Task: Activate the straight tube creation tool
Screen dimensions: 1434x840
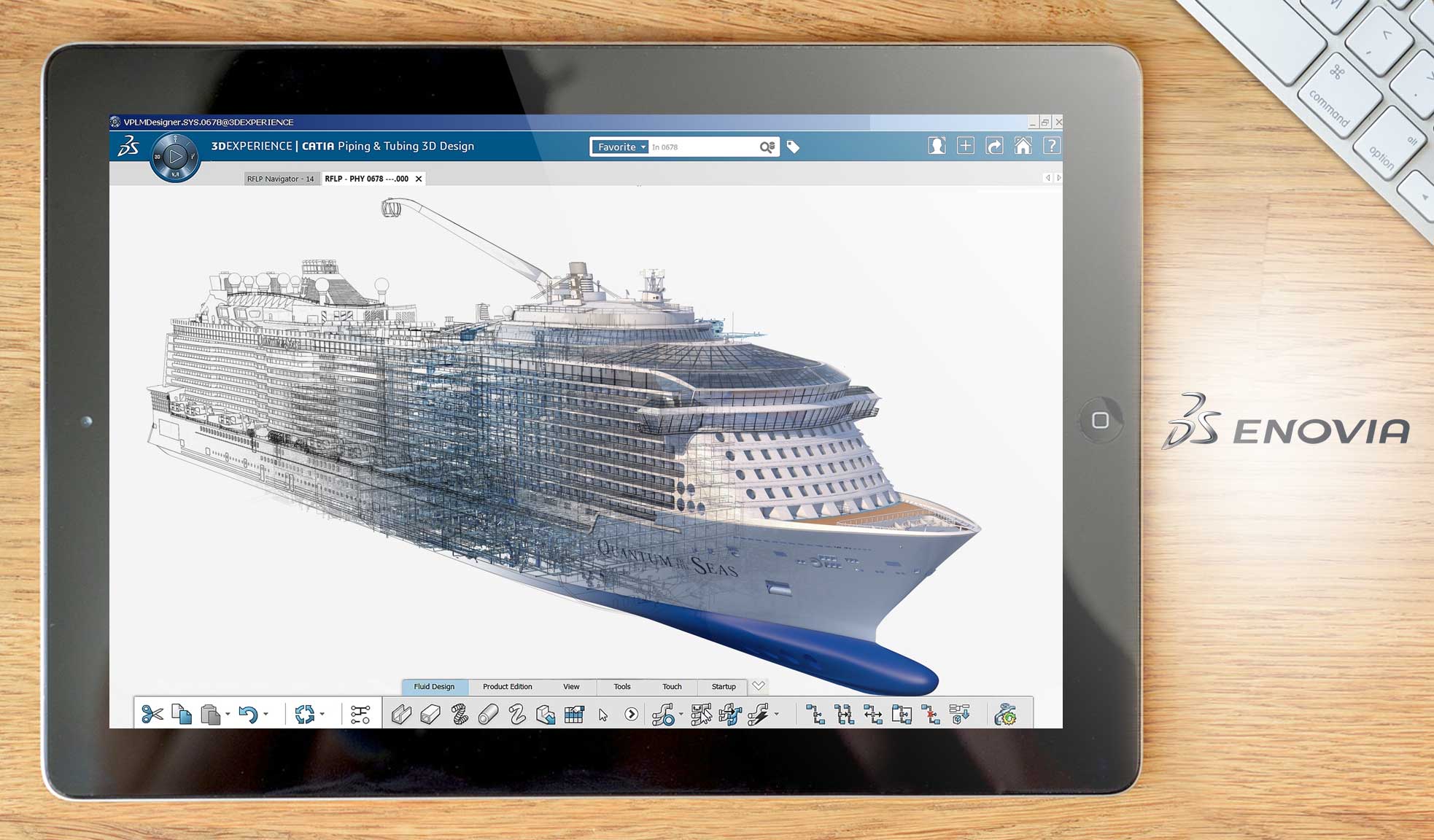Action: pos(487,714)
